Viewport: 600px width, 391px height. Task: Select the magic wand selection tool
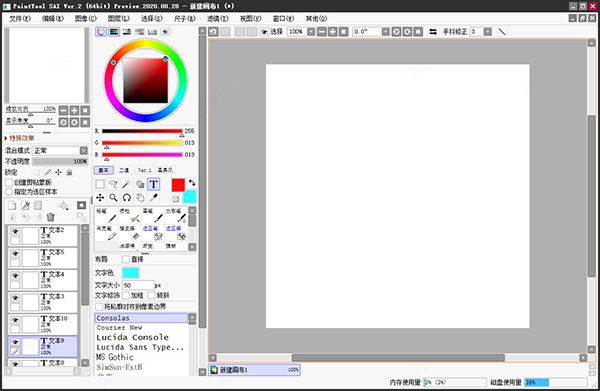point(126,184)
